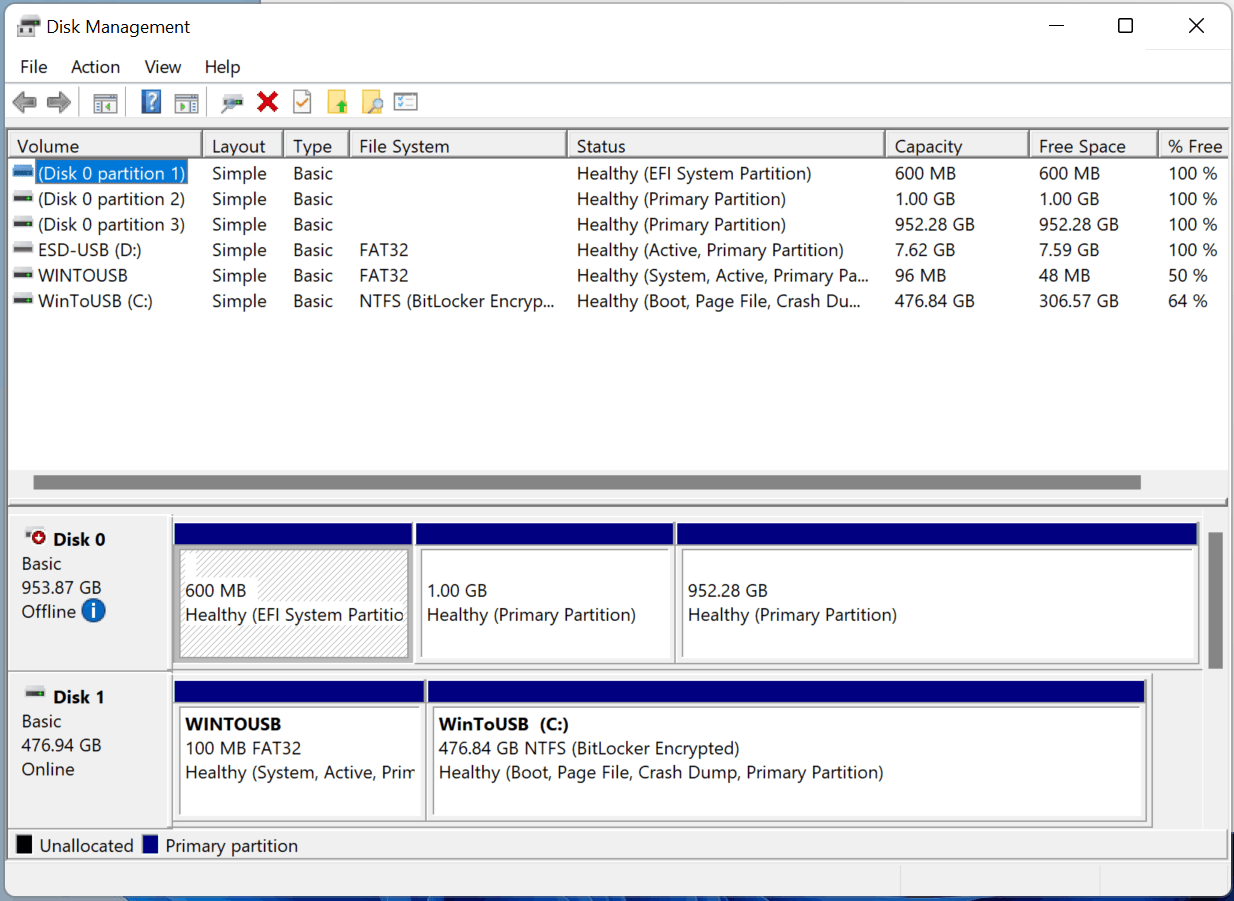Sort by the File System column header
Image resolution: width=1234 pixels, height=901 pixels.
pos(458,146)
